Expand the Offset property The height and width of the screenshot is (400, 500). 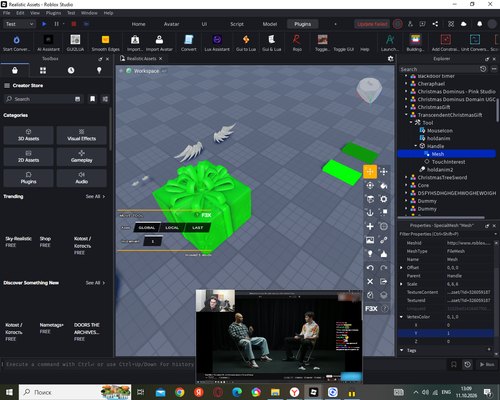tap(401, 268)
